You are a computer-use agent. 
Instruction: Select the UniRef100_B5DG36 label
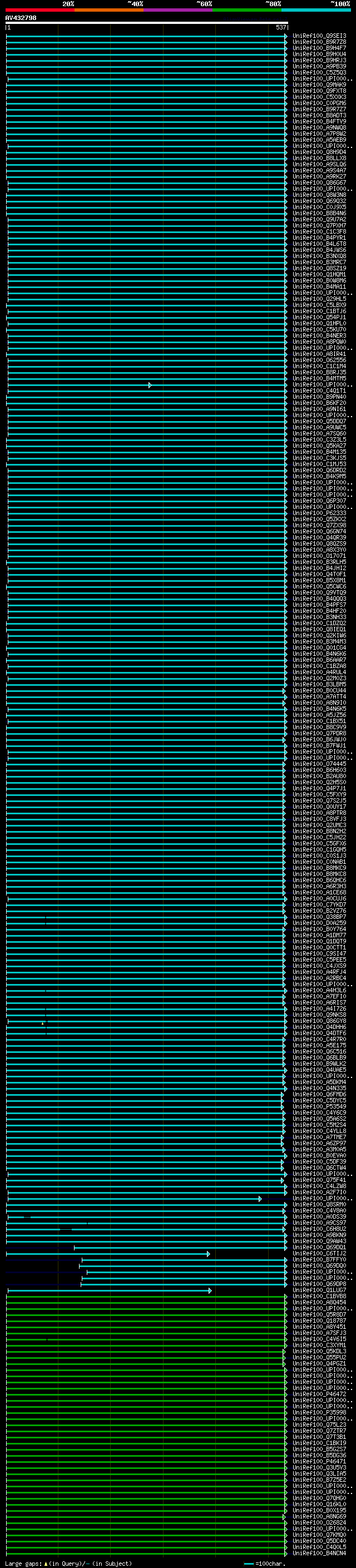[319, 1456]
